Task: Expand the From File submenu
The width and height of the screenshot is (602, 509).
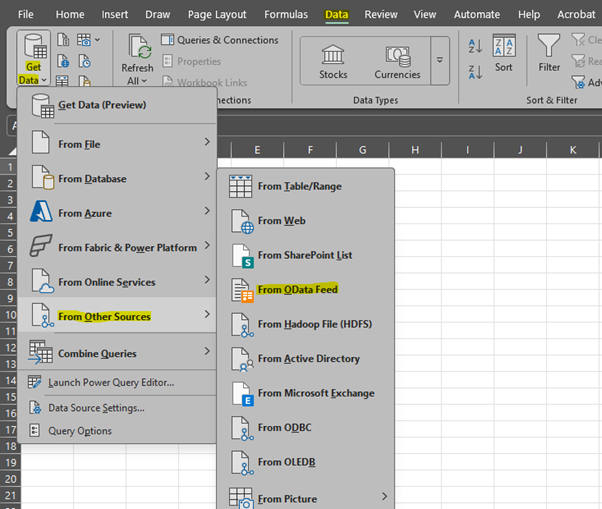Action: 117,144
